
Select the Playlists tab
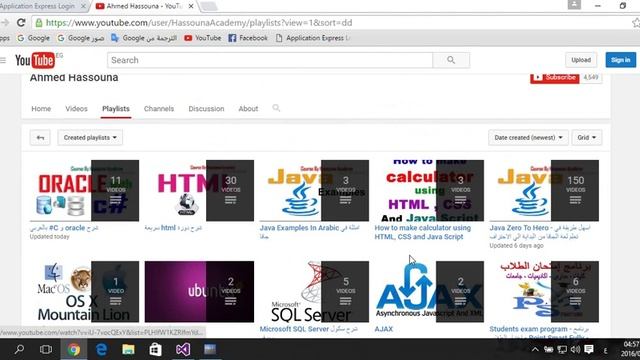tap(116, 109)
